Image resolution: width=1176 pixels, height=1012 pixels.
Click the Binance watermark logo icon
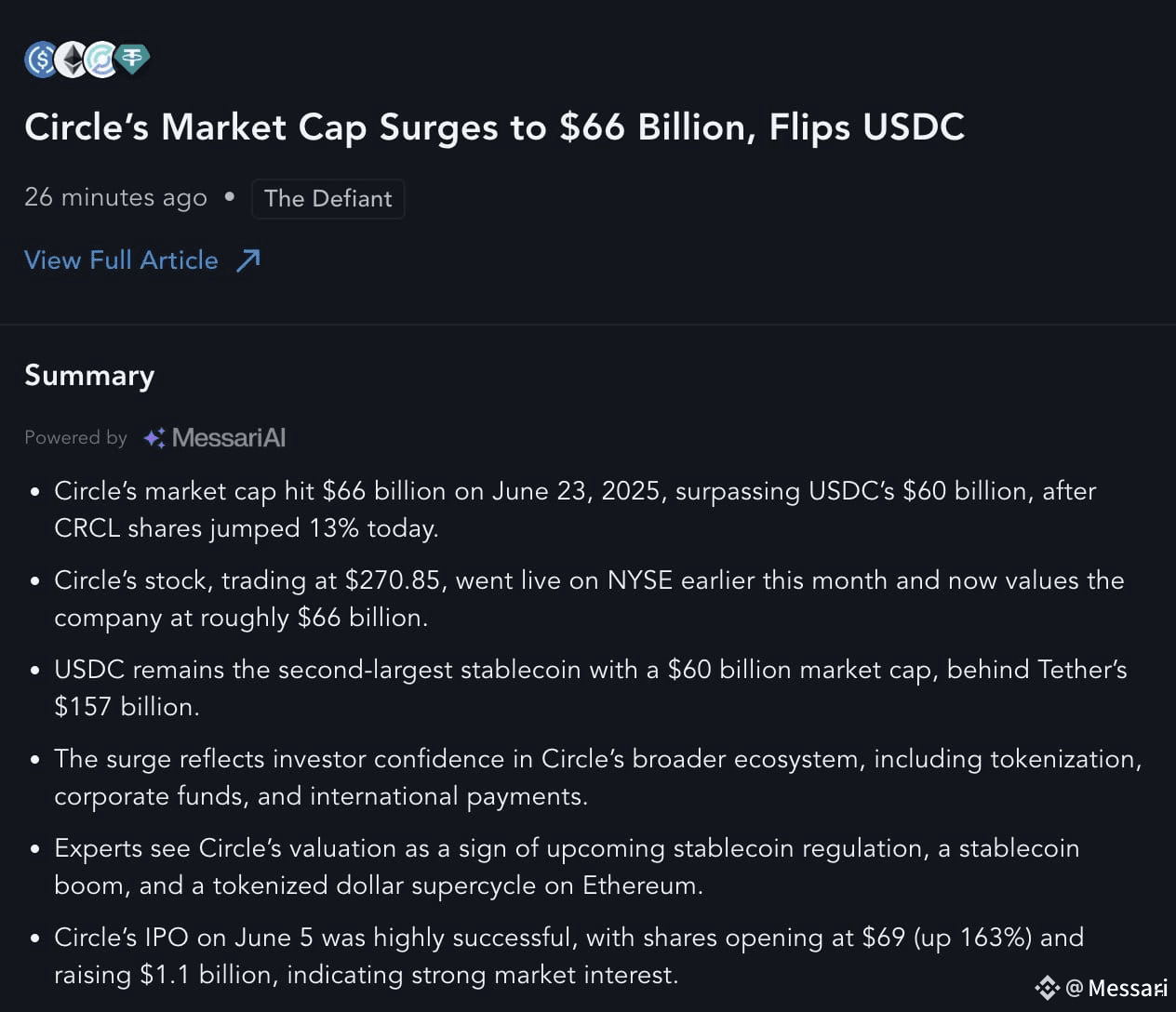[1048, 988]
